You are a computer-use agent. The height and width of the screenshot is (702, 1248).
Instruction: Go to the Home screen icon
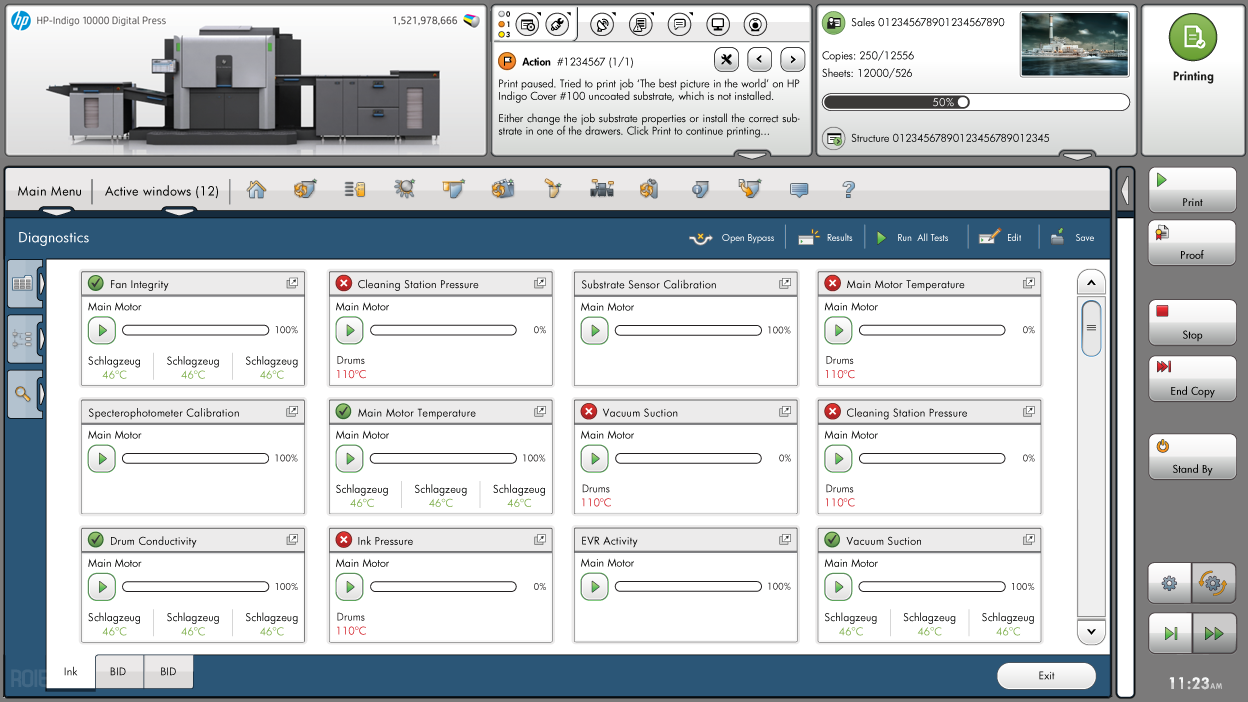257,189
